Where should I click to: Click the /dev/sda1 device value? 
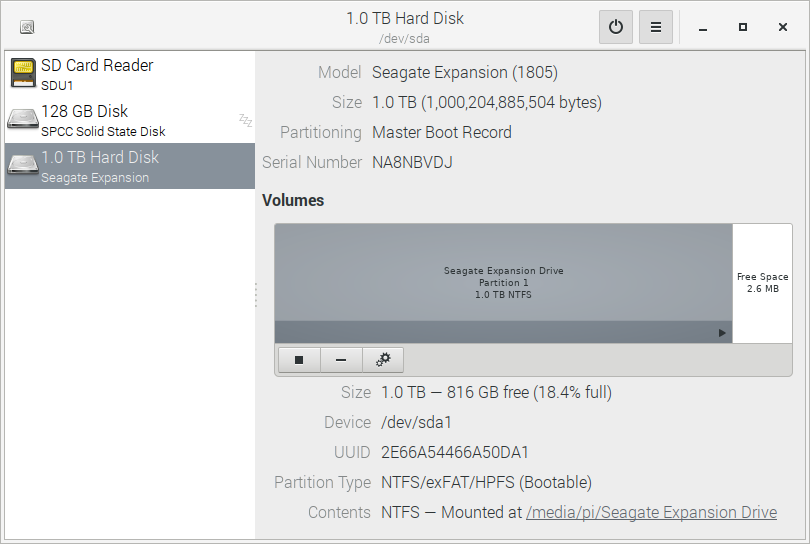[x=416, y=422]
